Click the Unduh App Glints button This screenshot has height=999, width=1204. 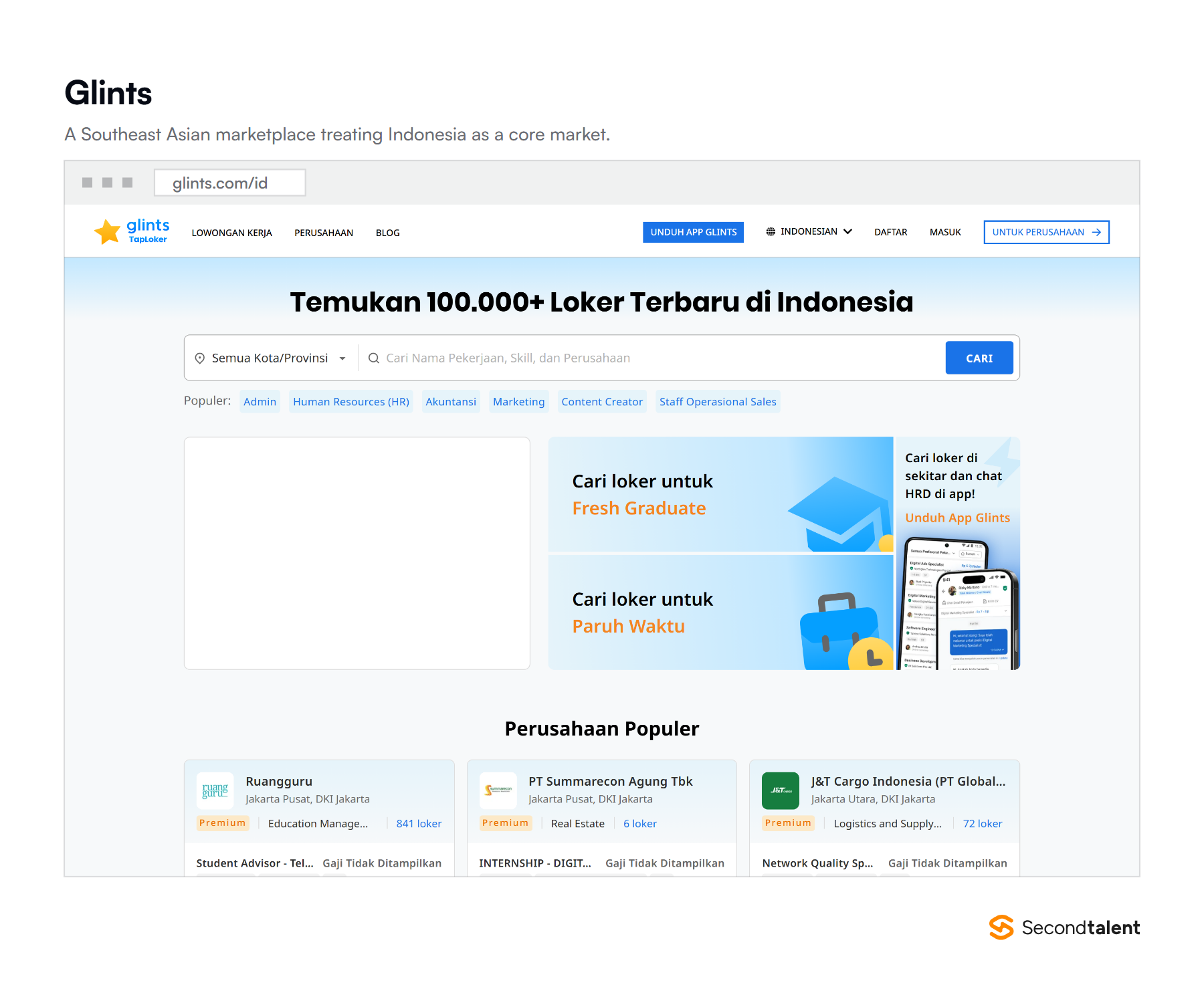(x=693, y=232)
